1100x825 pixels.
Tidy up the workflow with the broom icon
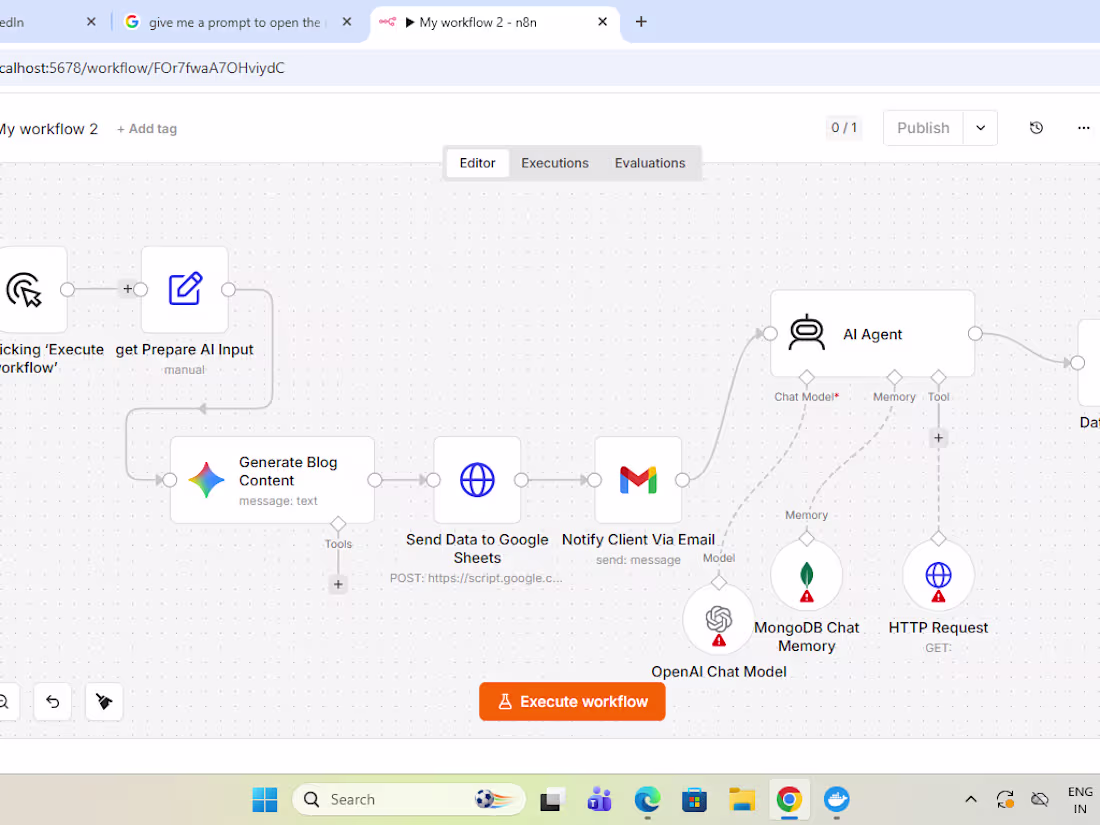104,702
